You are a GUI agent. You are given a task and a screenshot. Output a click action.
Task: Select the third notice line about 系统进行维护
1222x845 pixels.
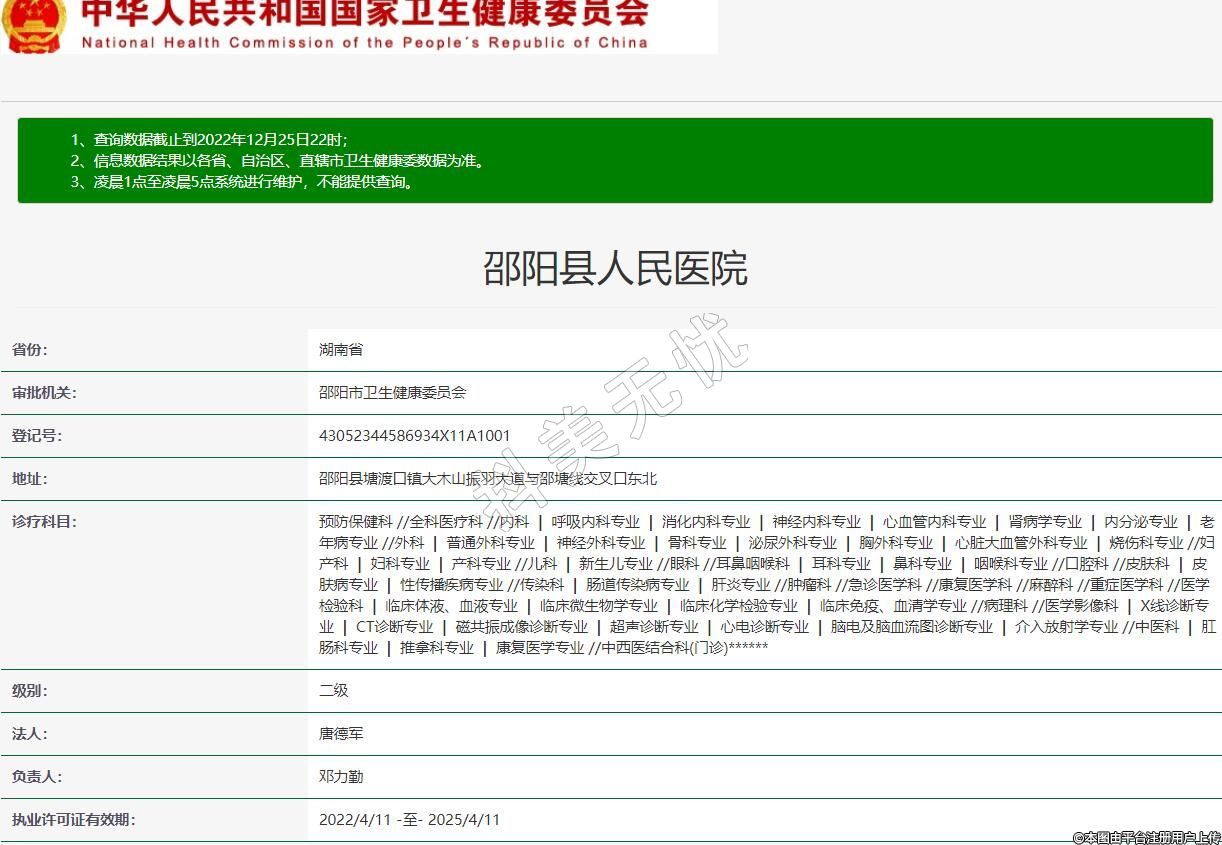(x=241, y=182)
